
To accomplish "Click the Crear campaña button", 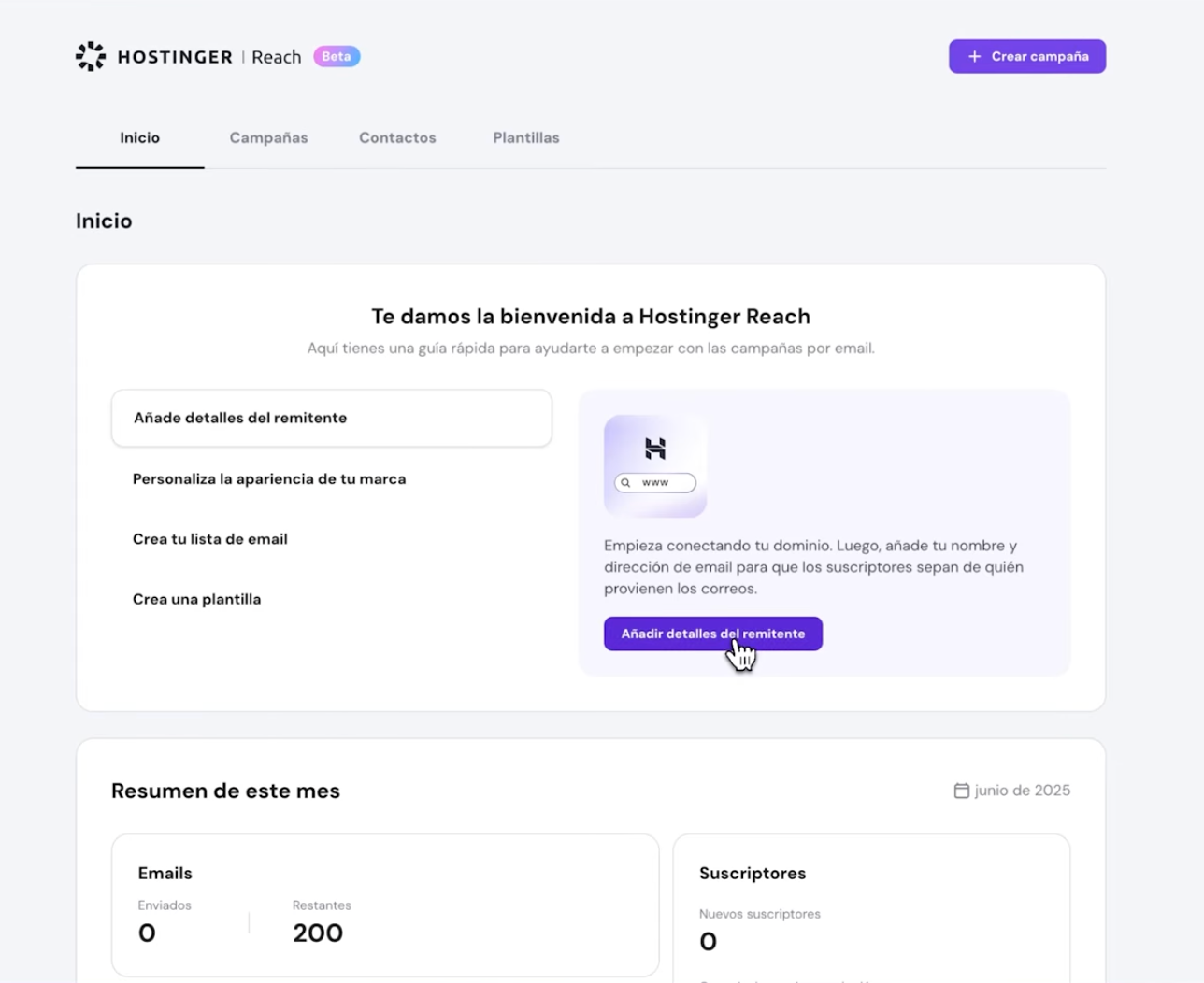I will pos(1027,56).
